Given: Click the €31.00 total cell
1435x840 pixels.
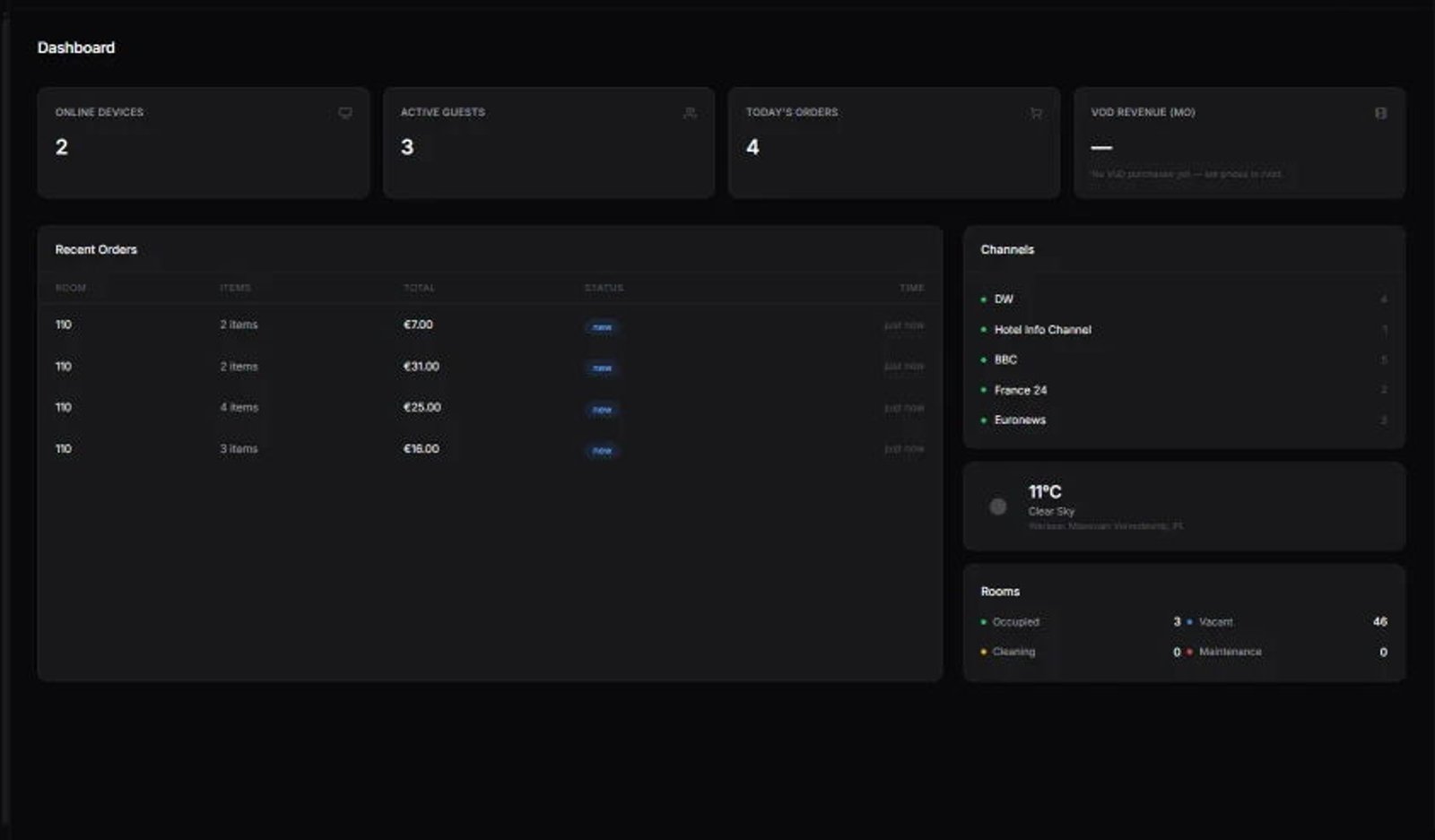Looking at the screenshot, I should (x=422, y=367).
